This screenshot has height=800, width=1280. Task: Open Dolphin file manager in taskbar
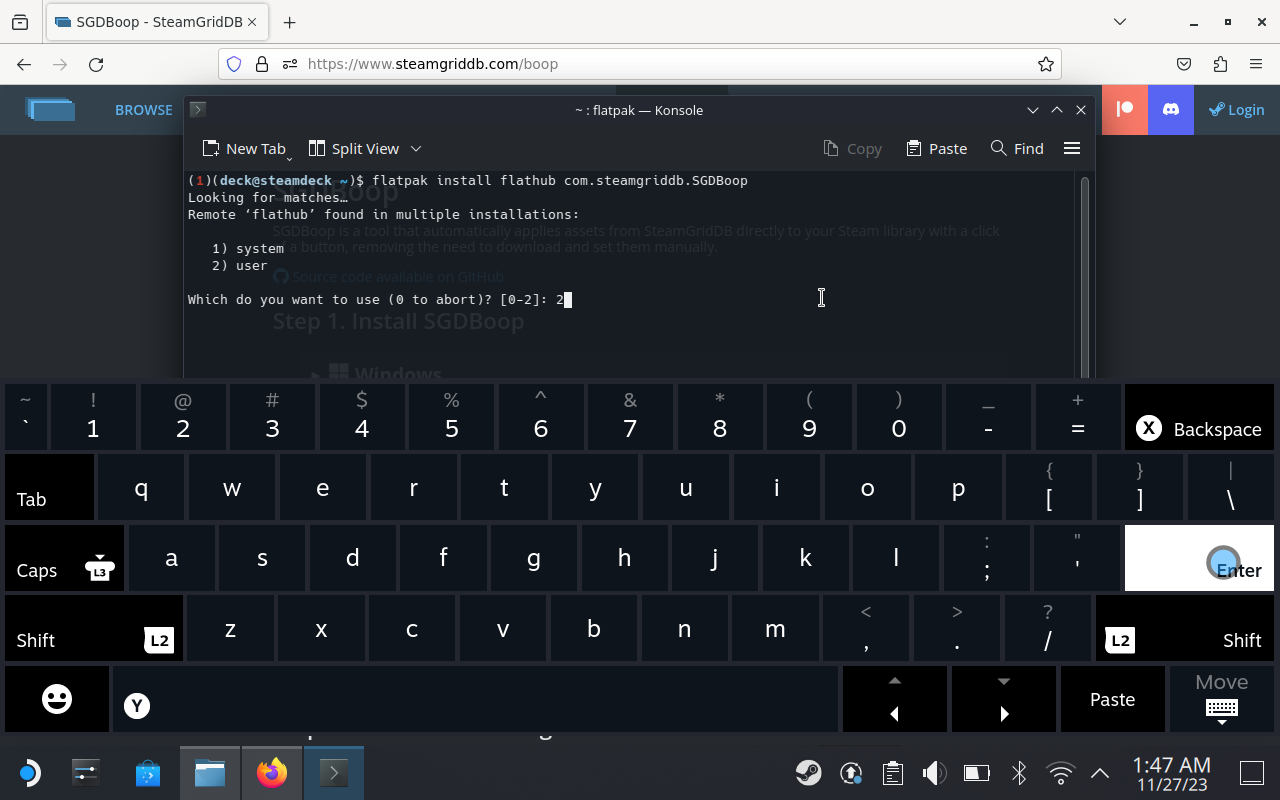pos(210,773)
